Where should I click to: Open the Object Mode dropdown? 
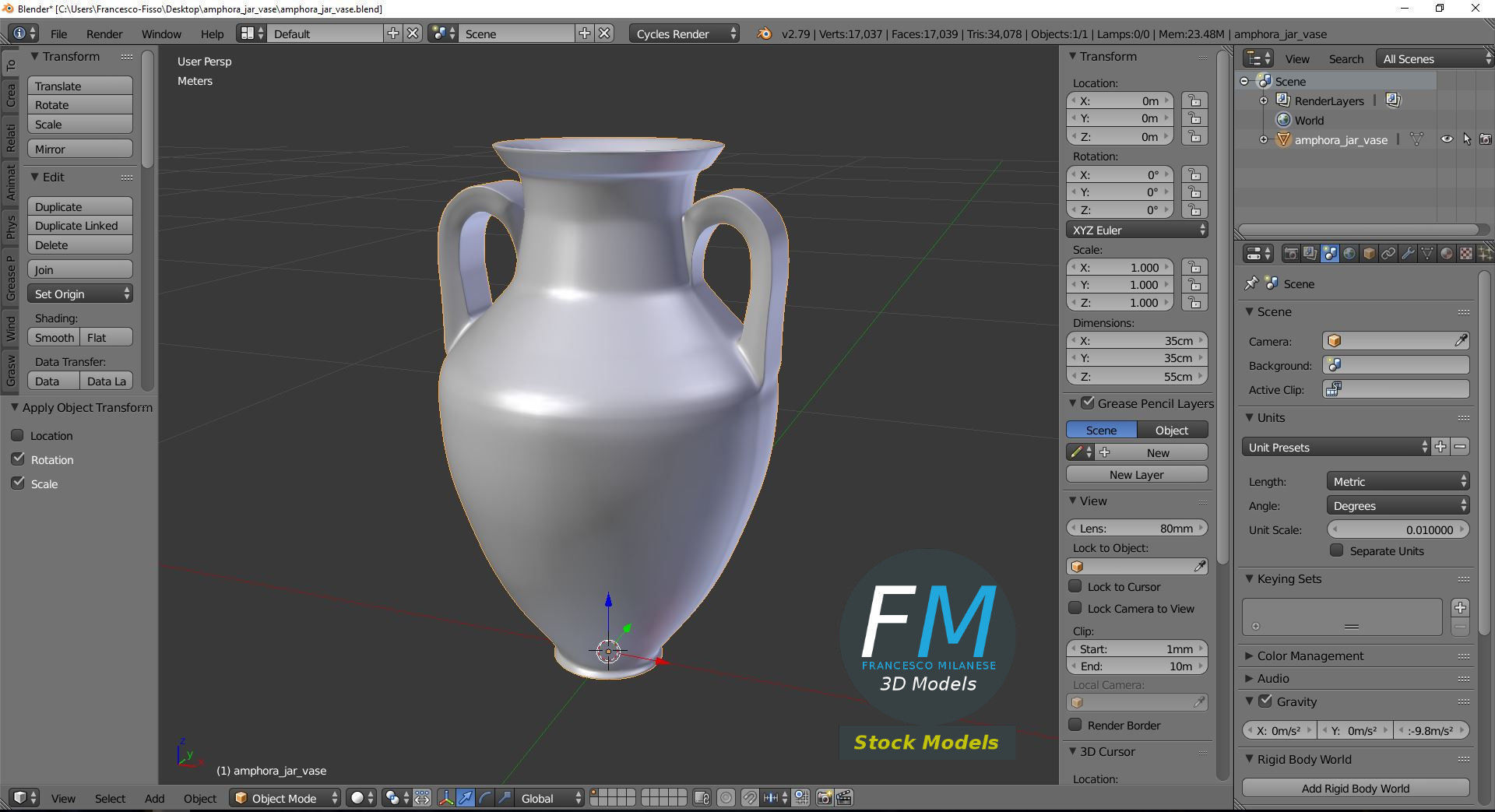click(285, 798)
